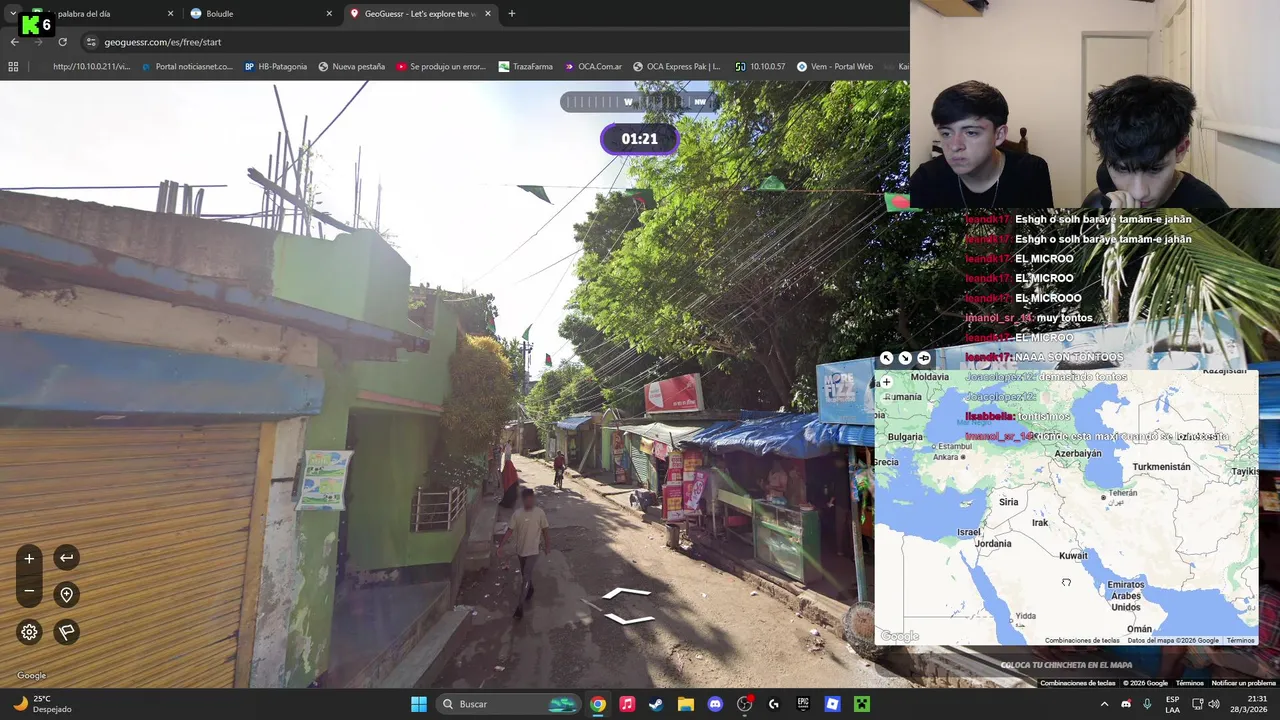Screen dimensions: 1280x720
Task: Go back in browser history
Action: click(14, 42)
